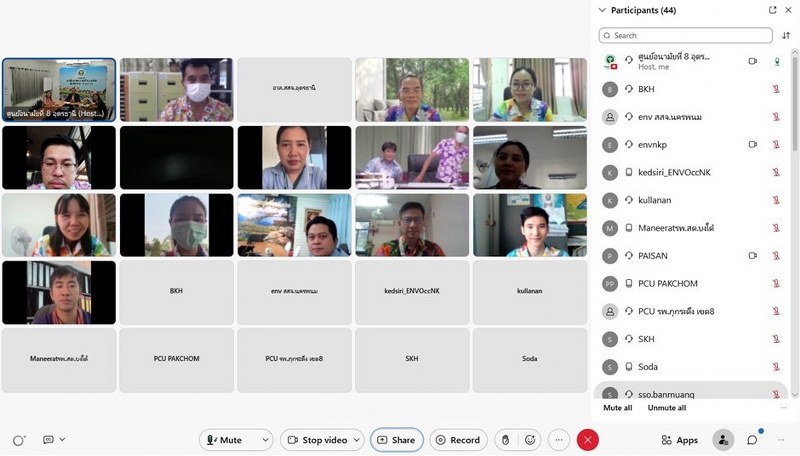Screen dimensions: 800x456
Task: Open closed captions options arrow
Action: tap(62, 440)
